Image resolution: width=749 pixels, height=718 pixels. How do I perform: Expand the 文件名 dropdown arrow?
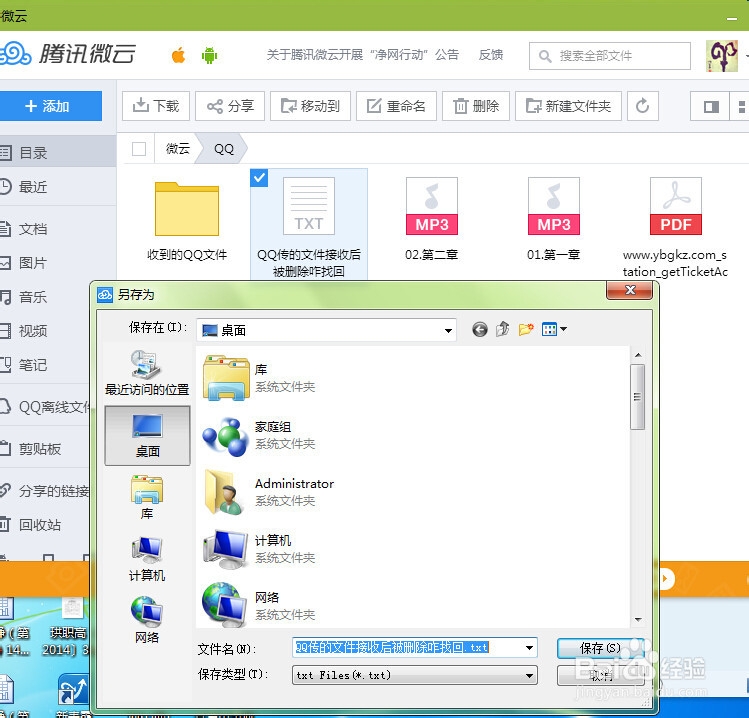pyautogui.click(x=529, y=648)
